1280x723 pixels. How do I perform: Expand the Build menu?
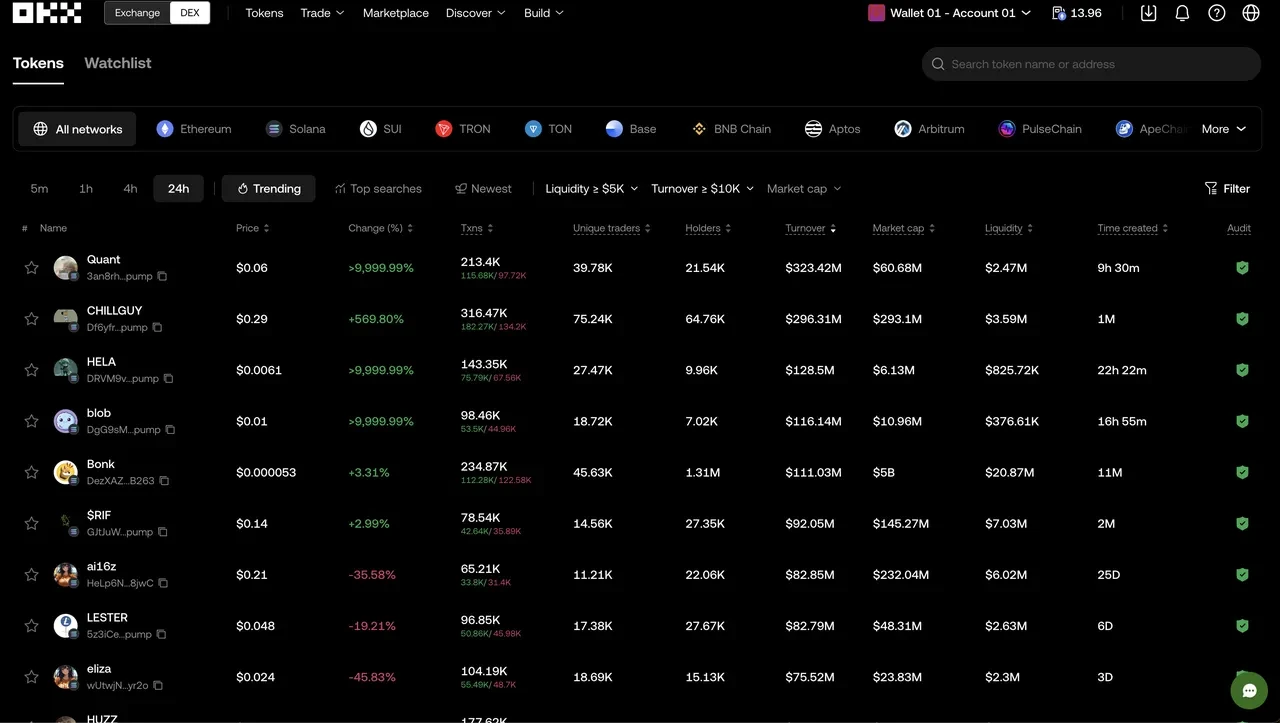(544, 13)
